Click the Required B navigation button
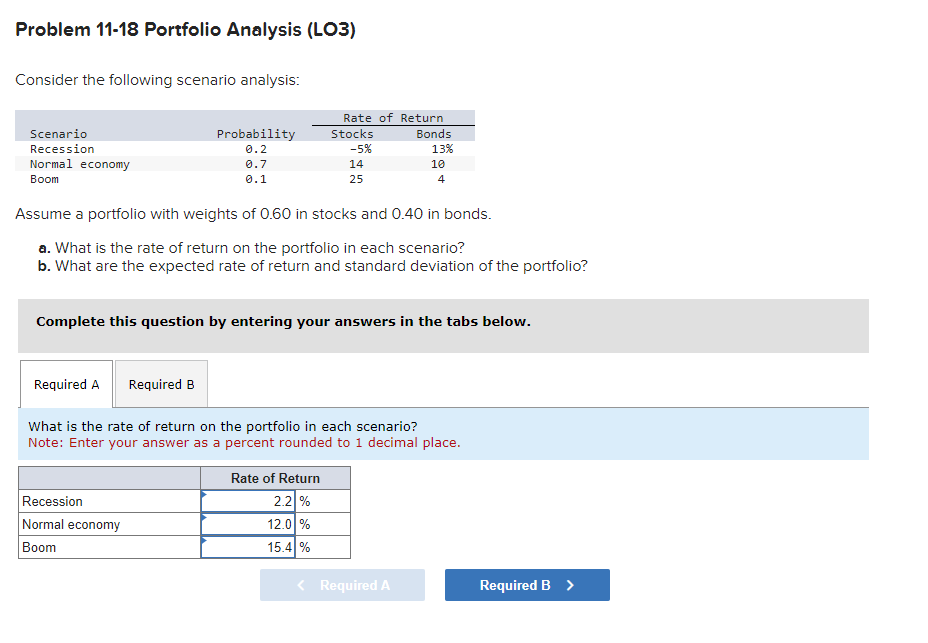 527,585
